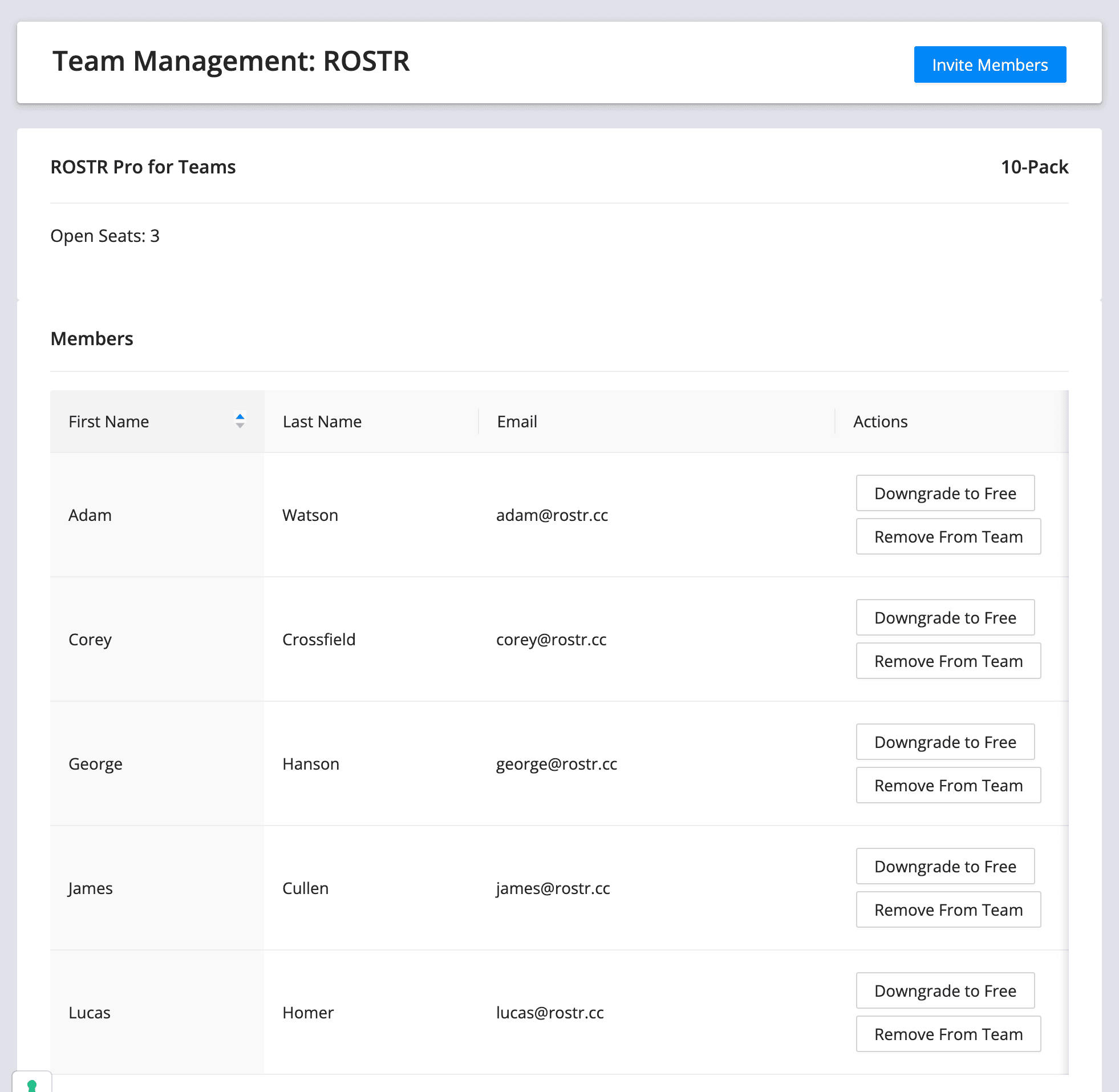The width and height of the screenshot is (1119, 1092).
Task: Click the Email column header
Action: click(517, 422)
